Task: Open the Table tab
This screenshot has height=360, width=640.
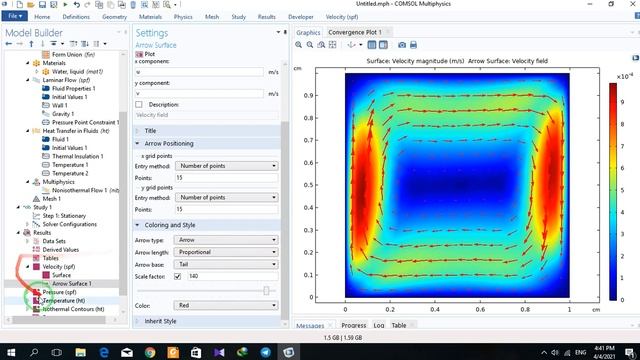Action: pos(399,325)
